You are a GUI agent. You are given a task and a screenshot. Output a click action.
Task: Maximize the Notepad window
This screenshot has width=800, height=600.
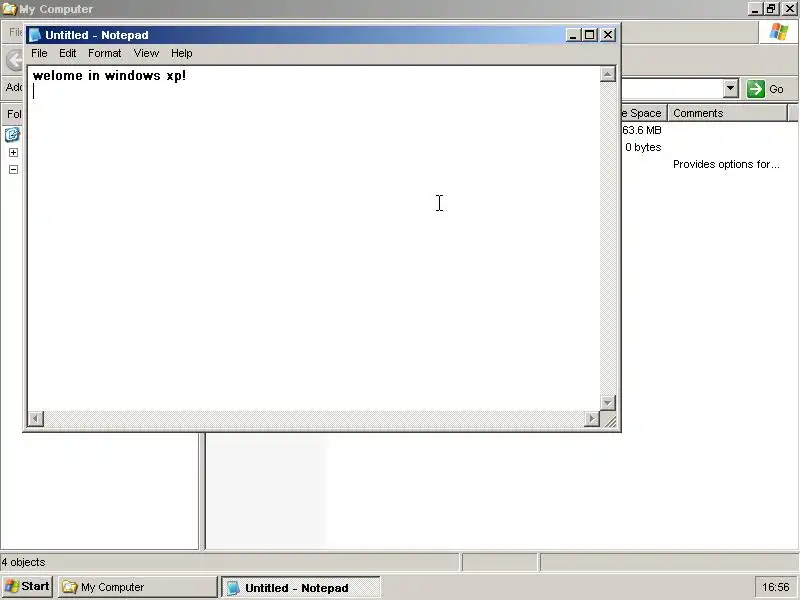[x=590, y=35]
